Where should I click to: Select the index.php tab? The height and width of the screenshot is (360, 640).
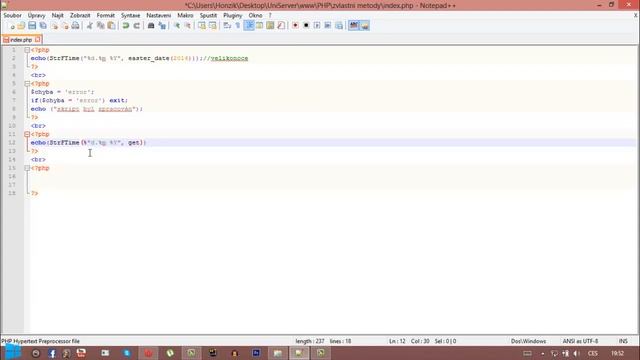21,40
